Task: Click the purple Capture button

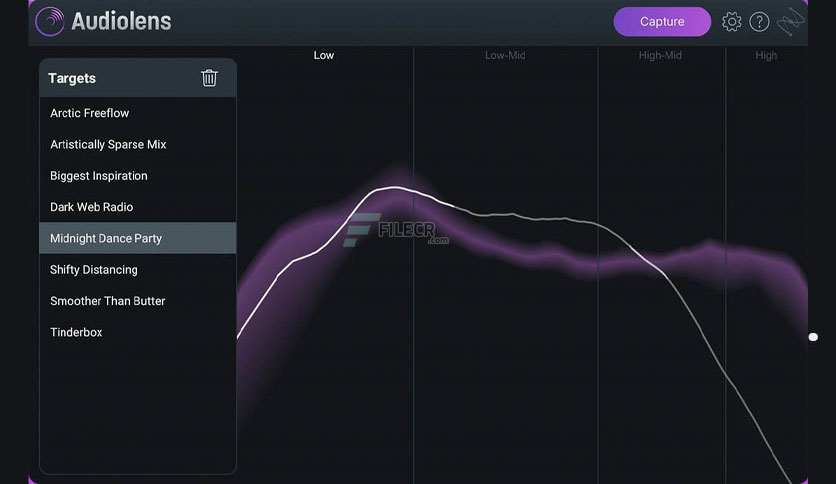Action: pos(662,22)
